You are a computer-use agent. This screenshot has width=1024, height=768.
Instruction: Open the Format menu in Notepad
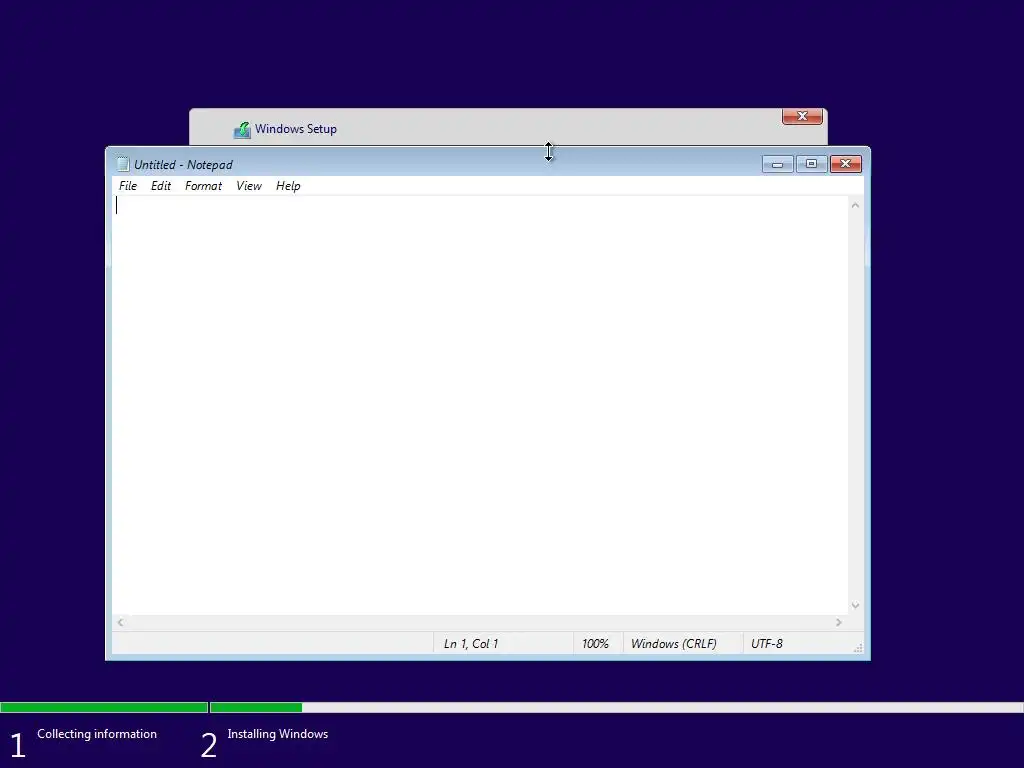203,186
